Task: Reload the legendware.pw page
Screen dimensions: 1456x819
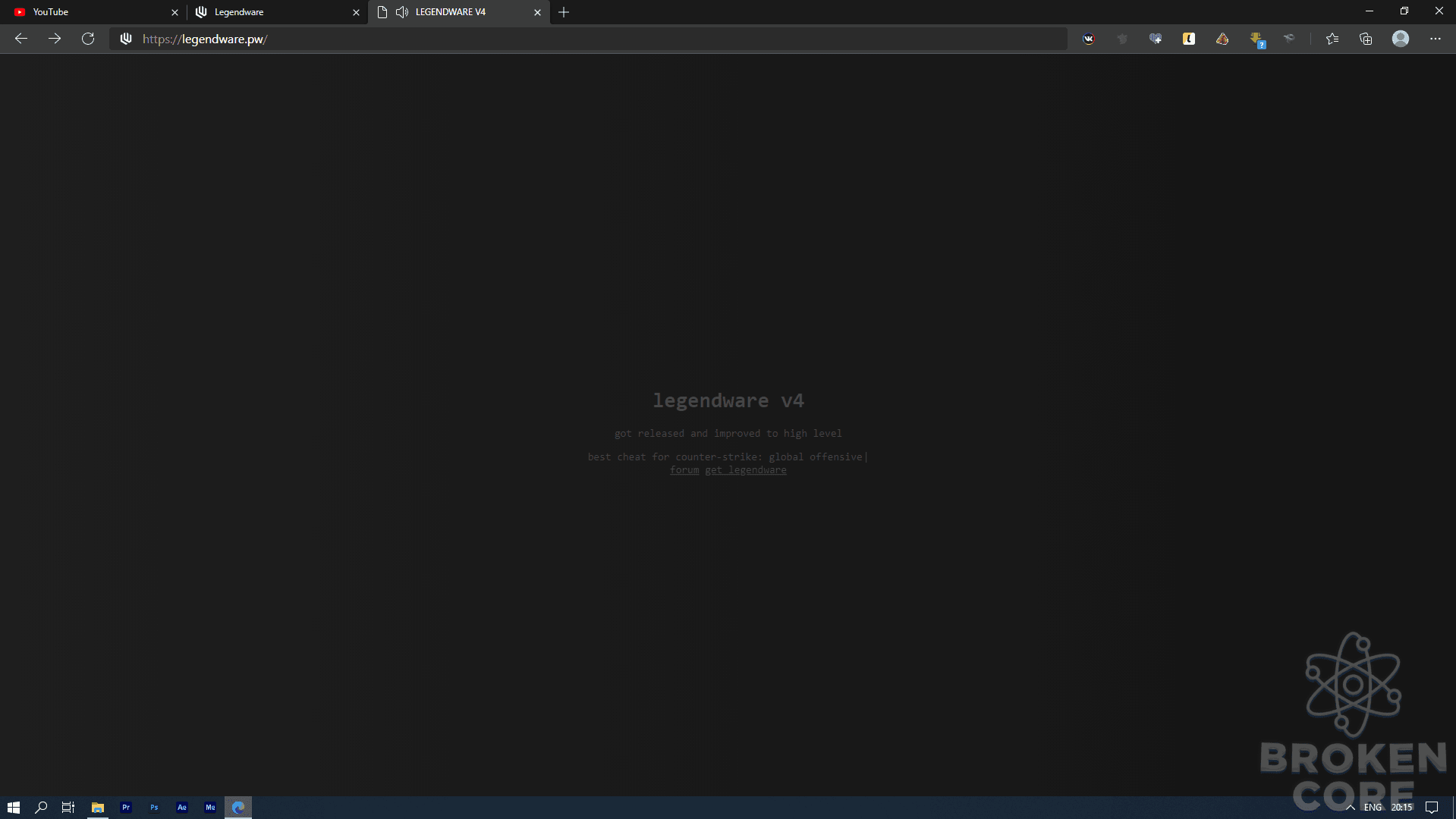Action: click(88, 39)
